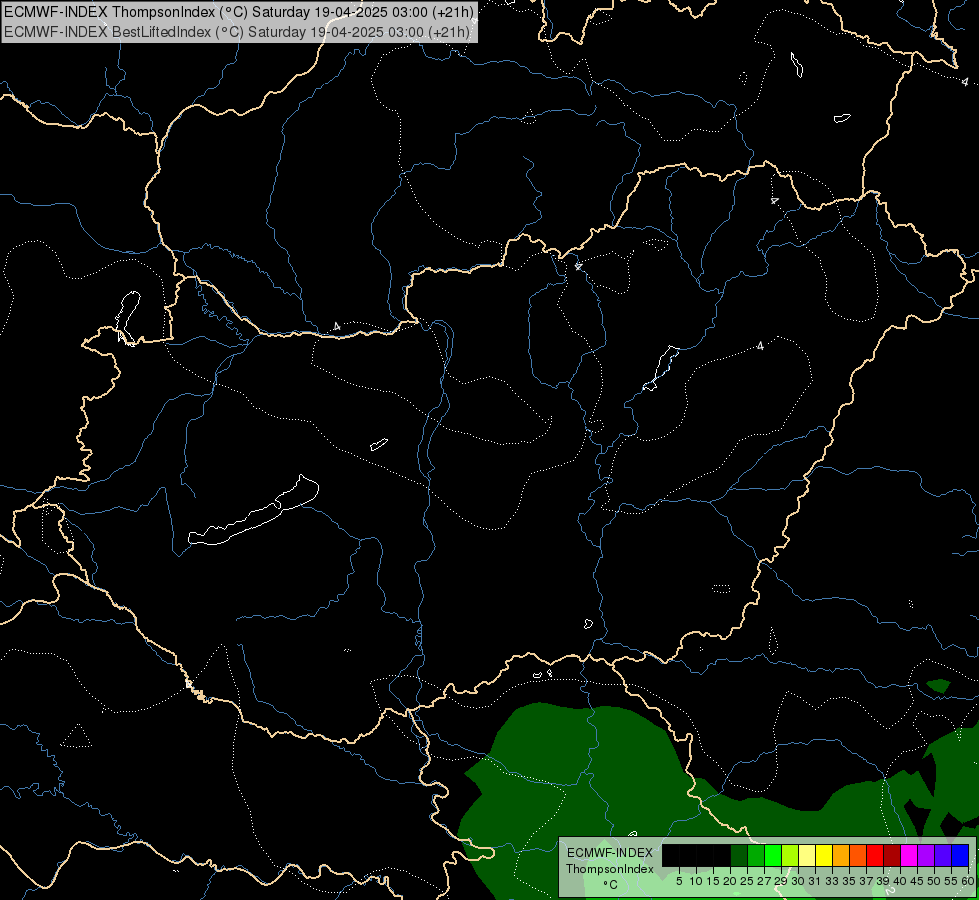Click the legend tick value '50'
Viewport: 979px width, 900px height.
[933, 881]
